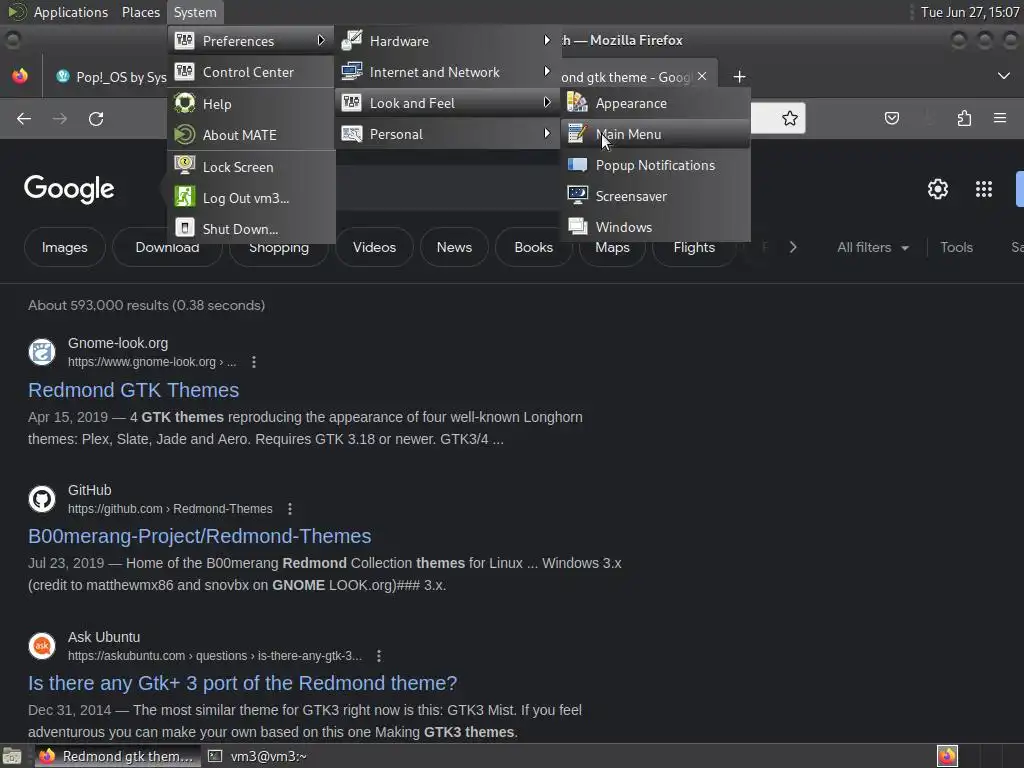Open Firefox extensions button

(x=964, y=118)
